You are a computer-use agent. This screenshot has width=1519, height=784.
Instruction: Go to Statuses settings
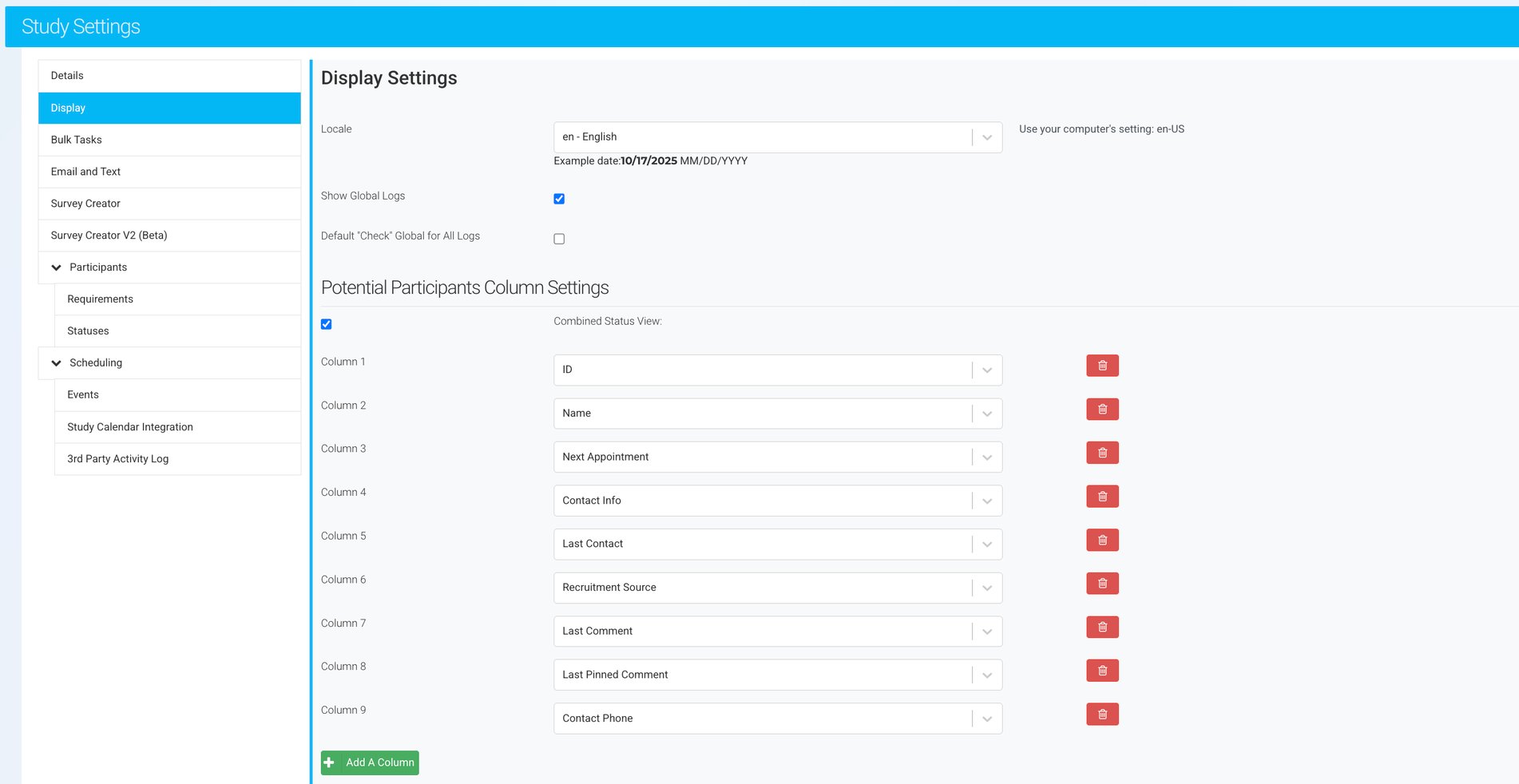[x=177, y=331]
